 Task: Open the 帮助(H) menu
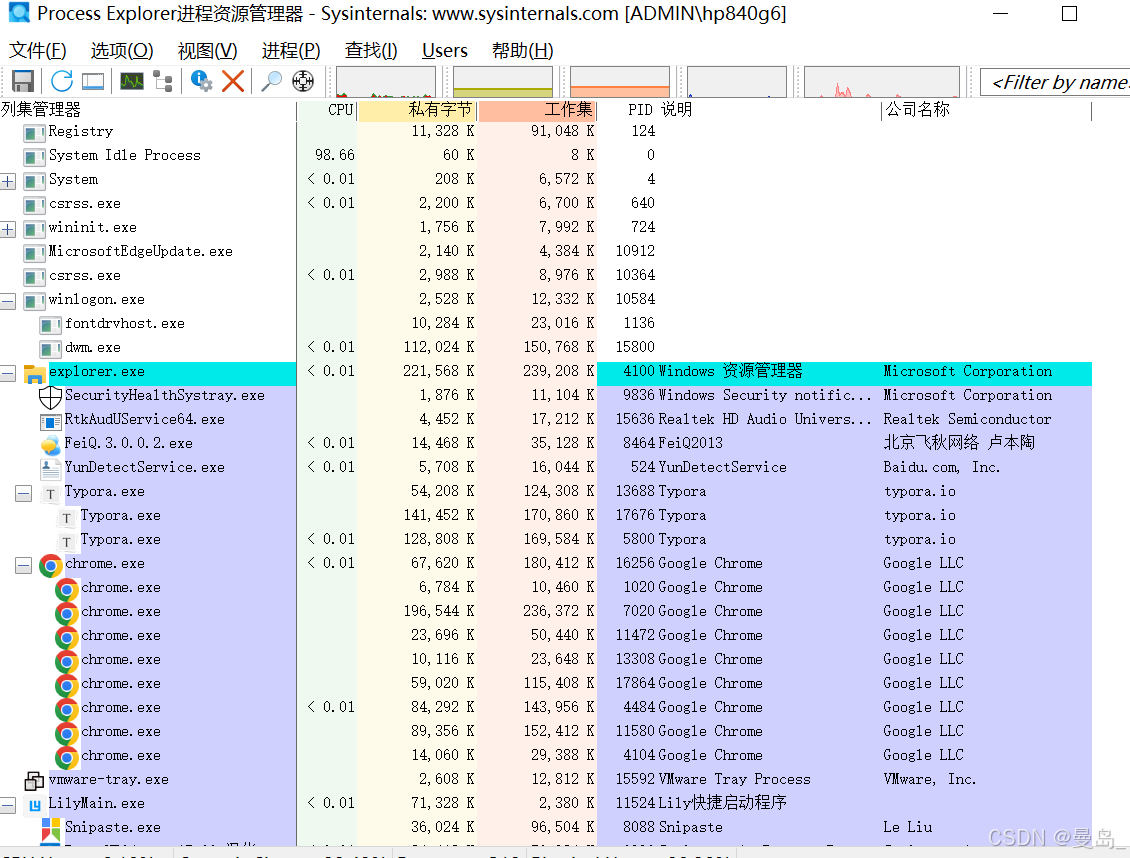click(x=522, y=50)
